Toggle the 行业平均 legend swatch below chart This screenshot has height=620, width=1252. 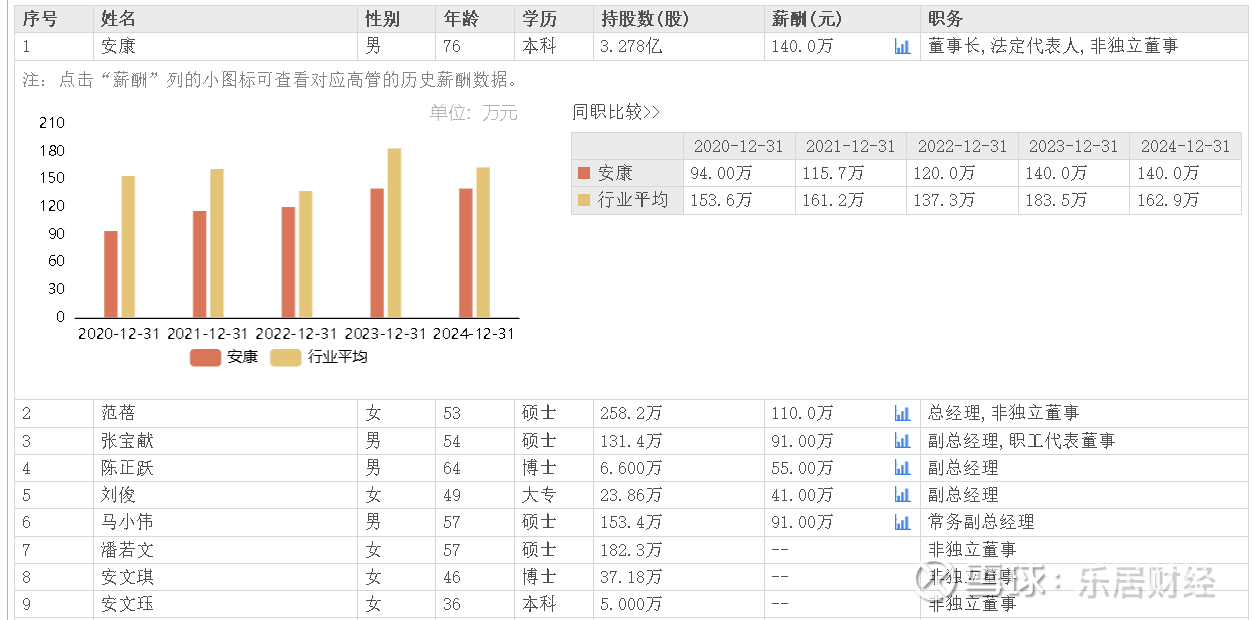285,357
